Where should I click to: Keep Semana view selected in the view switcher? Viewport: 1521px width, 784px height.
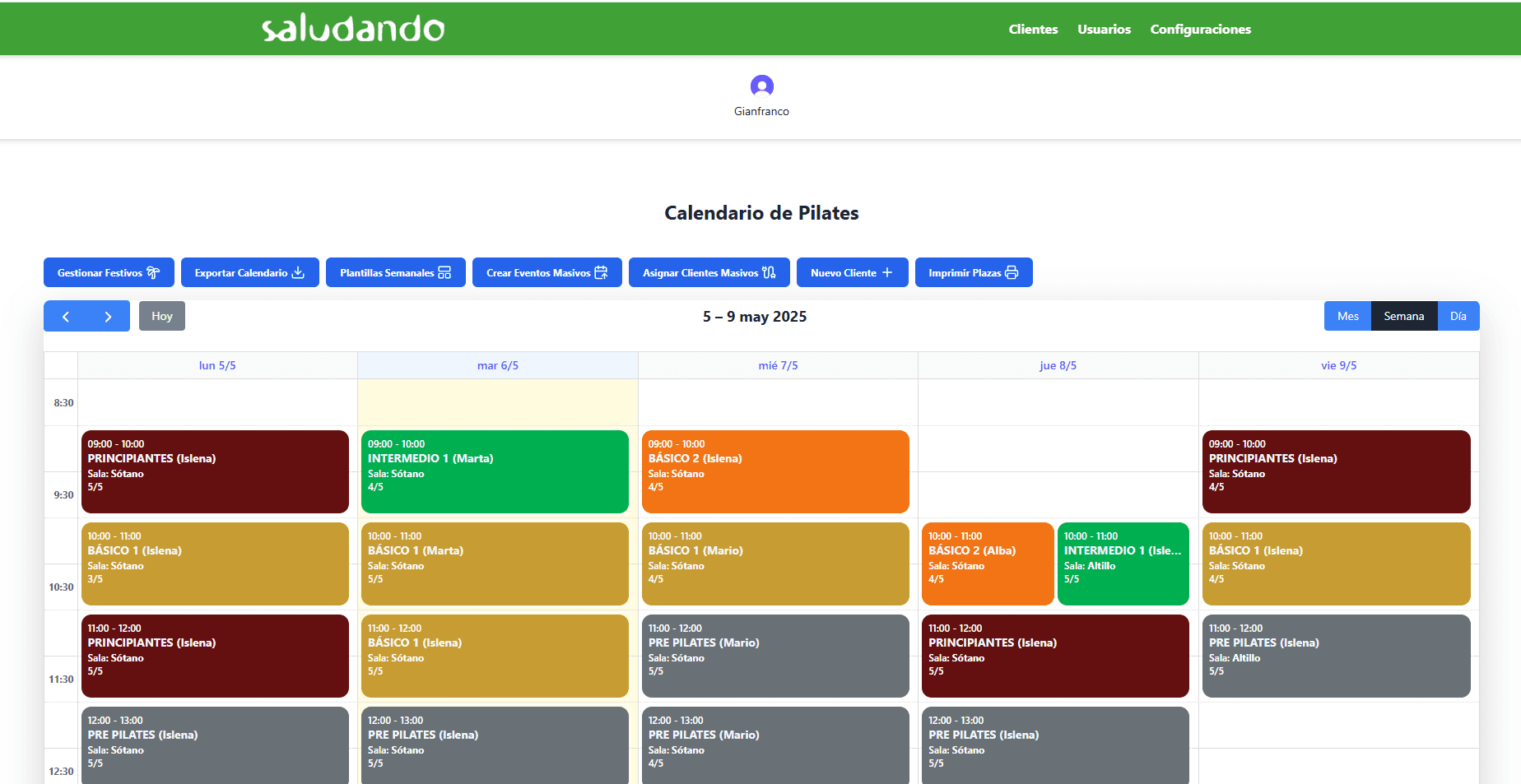(x=1404, y=316)
